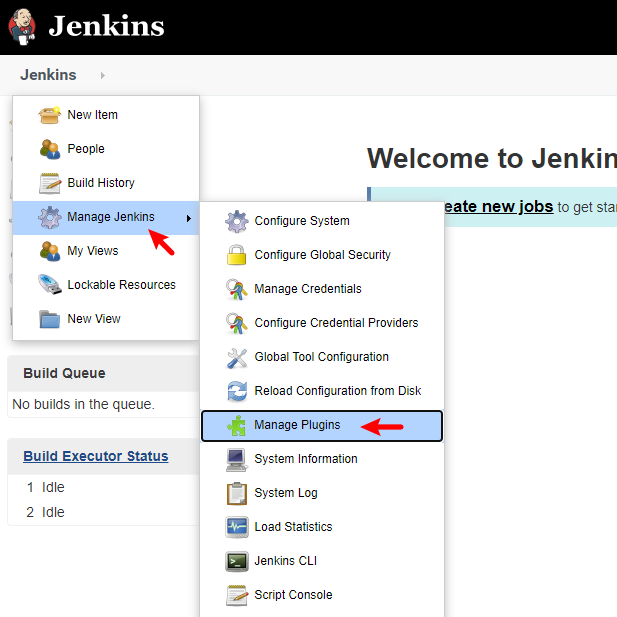The width and height of the screenshot is (617, 617).
Task: Click the Manage Plugins puzzle piece icon
Action: coord(236,425)
